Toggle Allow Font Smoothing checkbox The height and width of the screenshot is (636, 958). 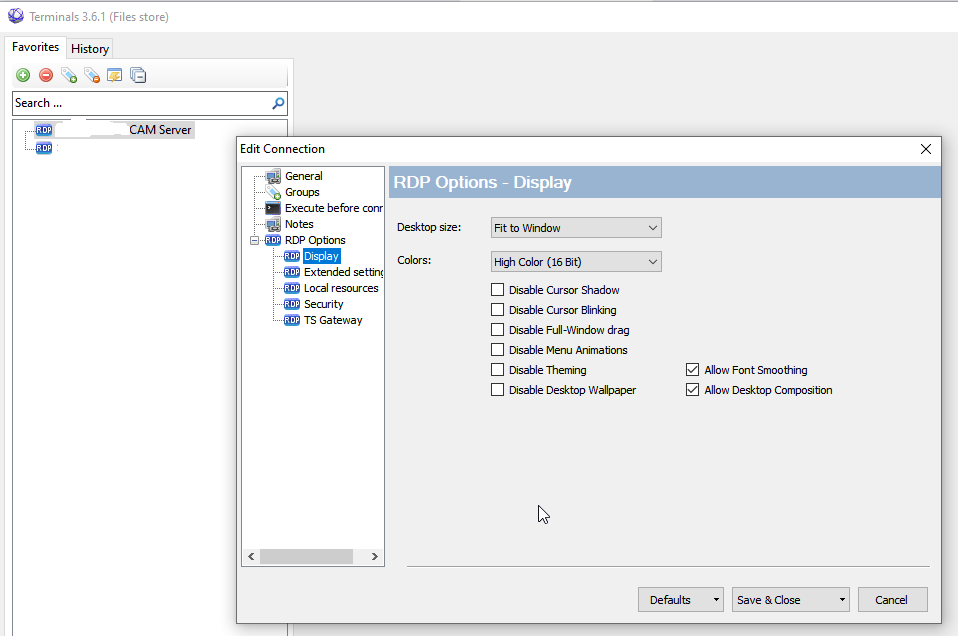pyautogui.click(x=692, y=370)
